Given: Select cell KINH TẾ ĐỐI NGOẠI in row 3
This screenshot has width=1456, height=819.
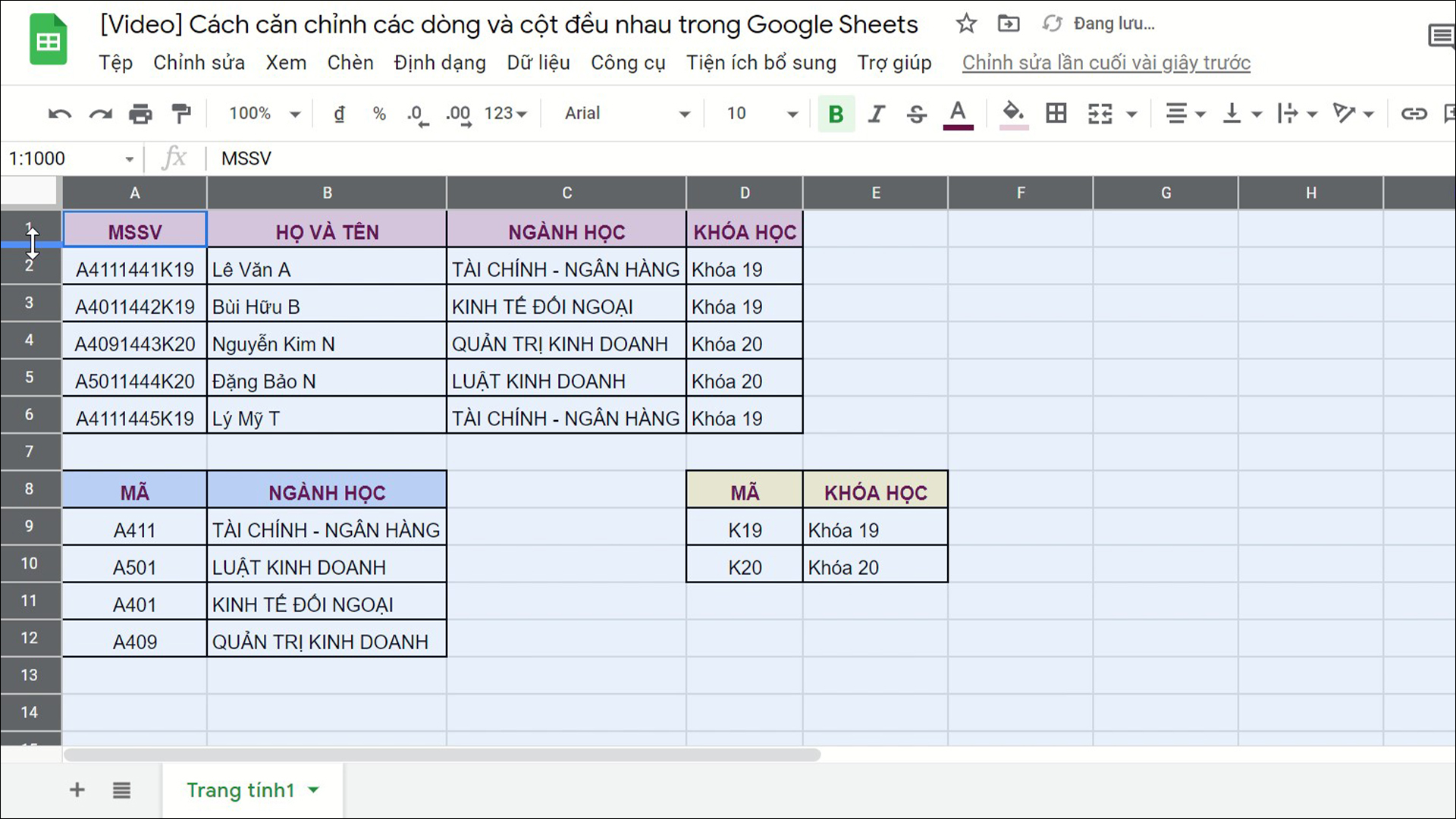Looking at the screenshot, I should [x=566, y=304].
